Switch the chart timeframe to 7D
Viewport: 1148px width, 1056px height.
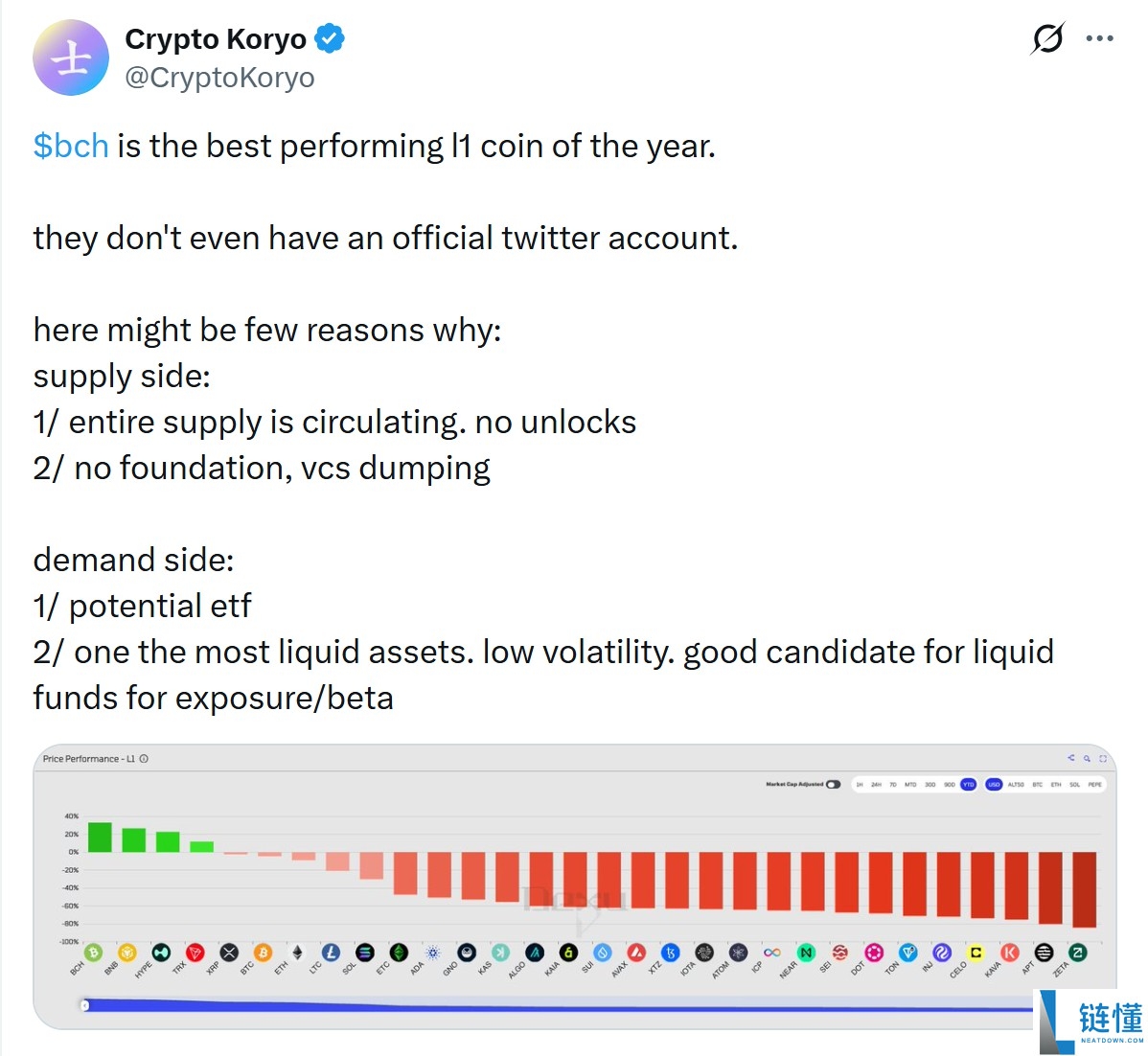[895, 784]
